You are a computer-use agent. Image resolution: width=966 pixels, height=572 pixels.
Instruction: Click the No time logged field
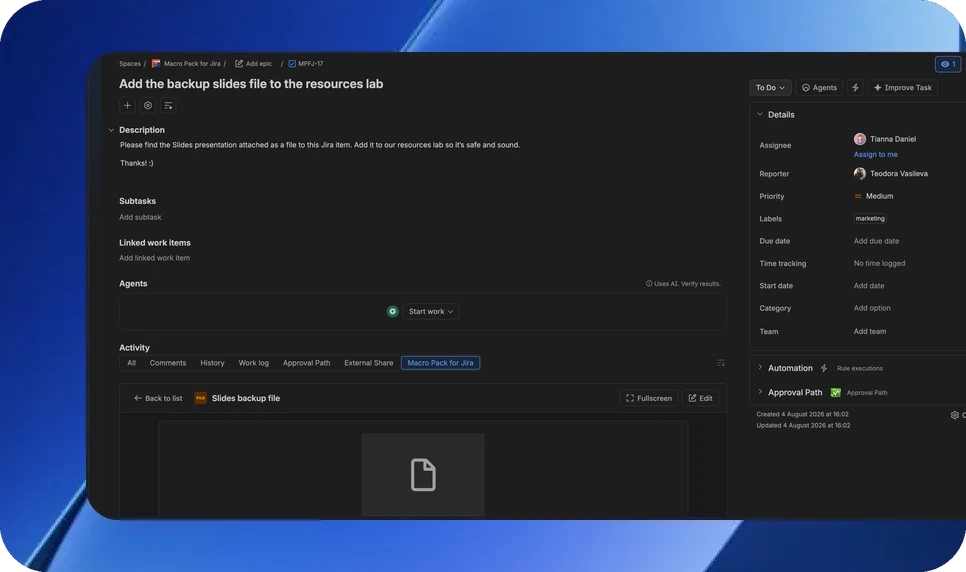point(879,263)
